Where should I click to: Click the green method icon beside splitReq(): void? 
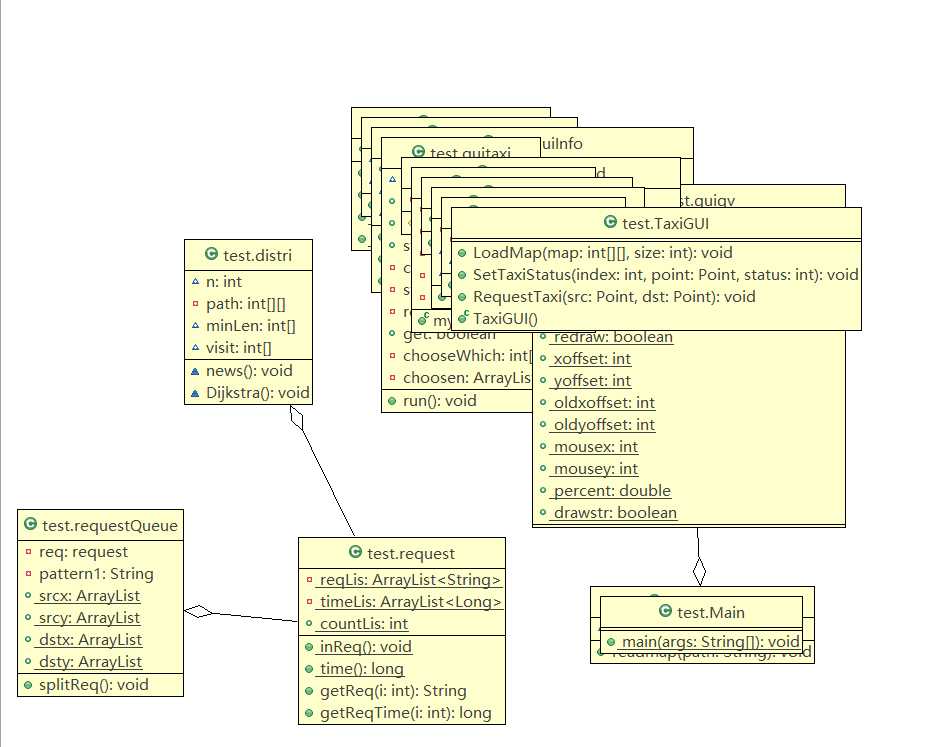[x=28, y=685]
